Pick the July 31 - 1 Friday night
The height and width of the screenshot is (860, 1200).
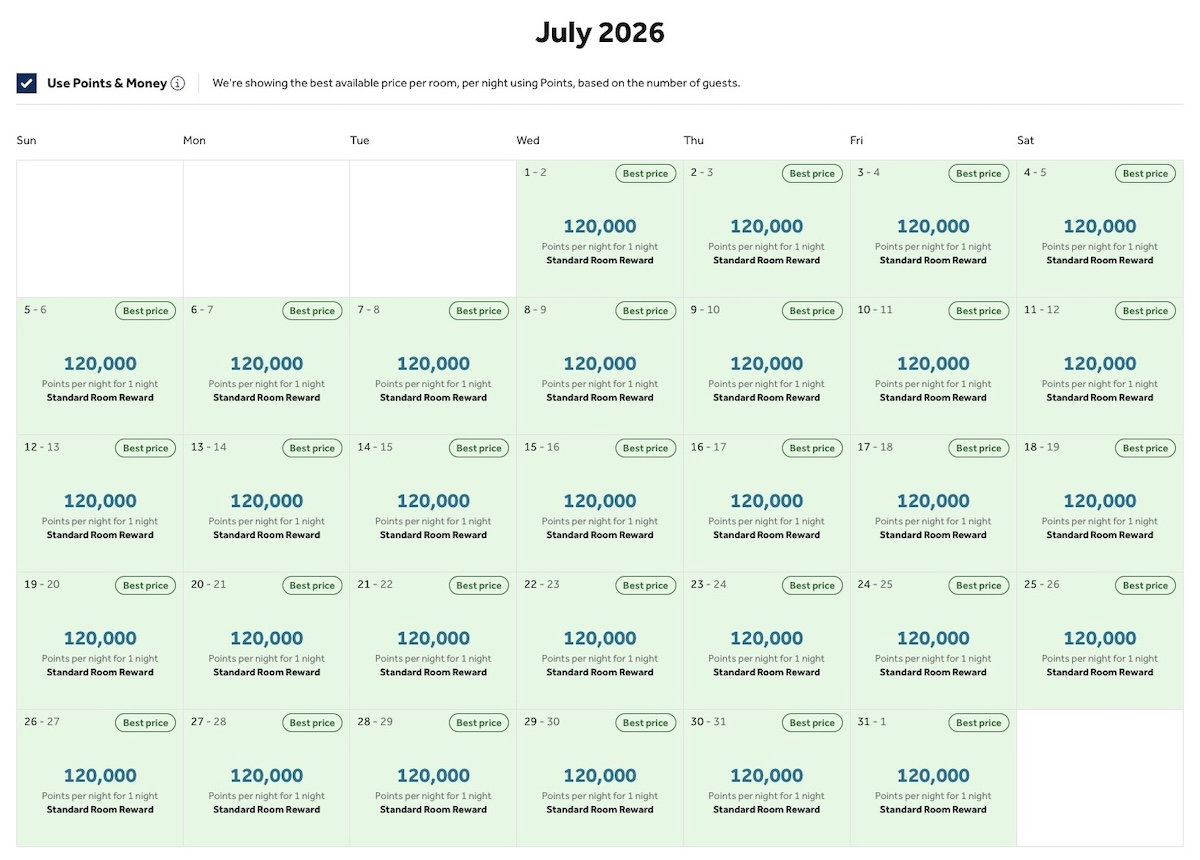point(933,777)
